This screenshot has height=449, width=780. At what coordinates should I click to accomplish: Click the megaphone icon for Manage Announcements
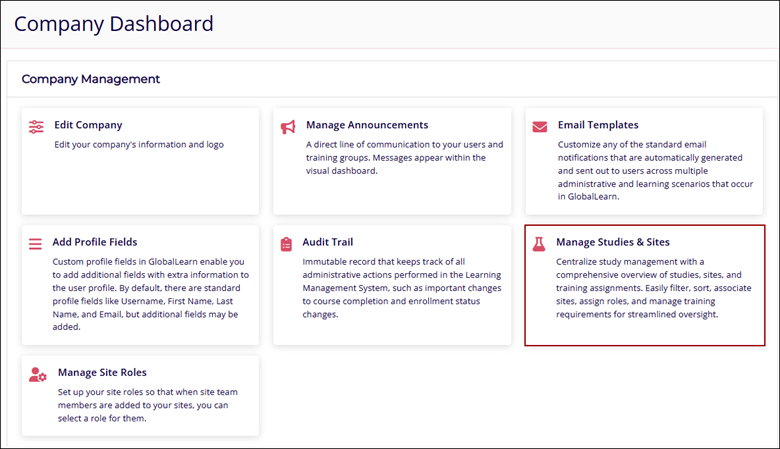288,127
